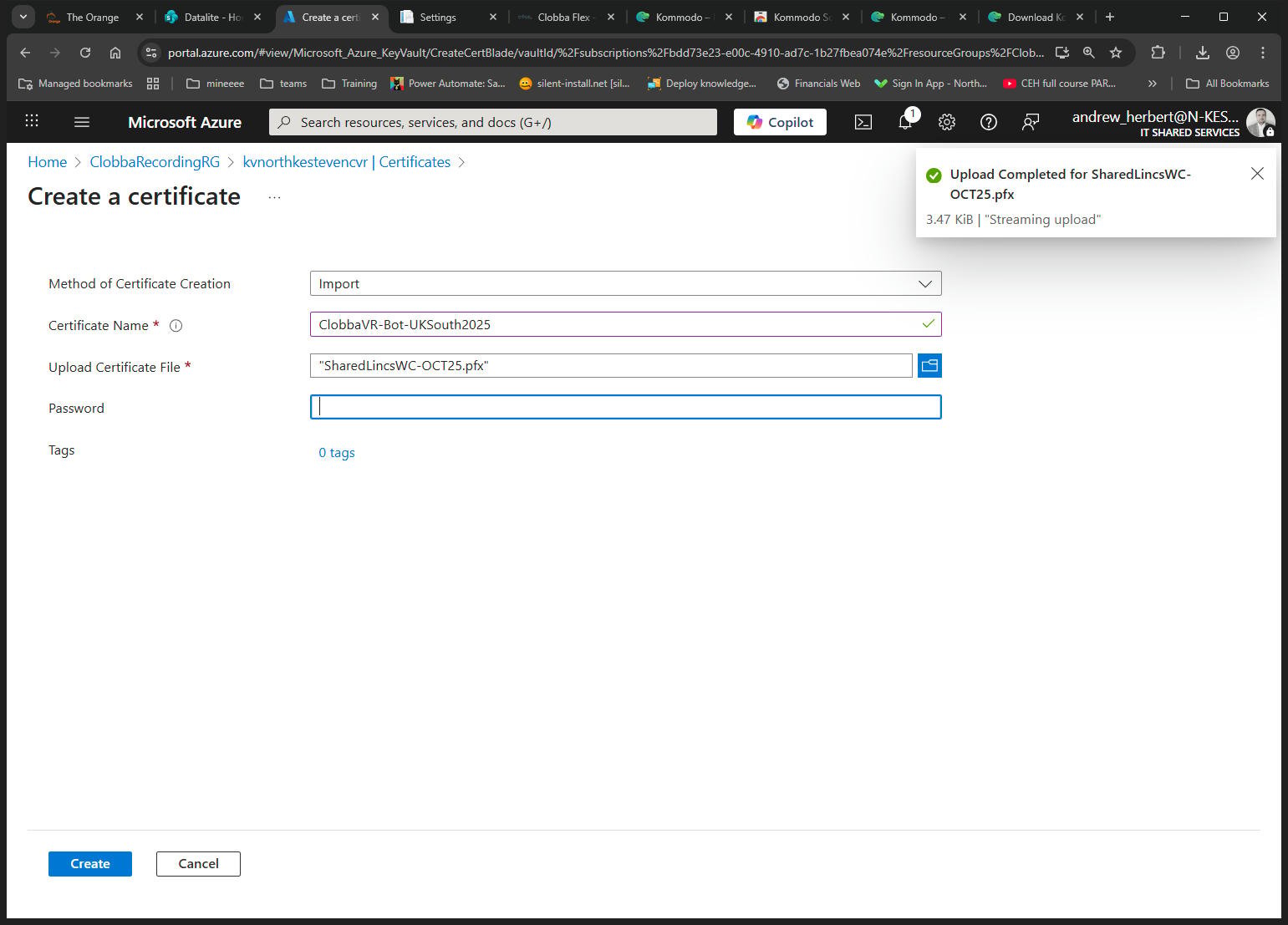The height and width of the screenshot is (925, 1288).
Task: Click the Copilot button
Action: [x=780, y=122]
